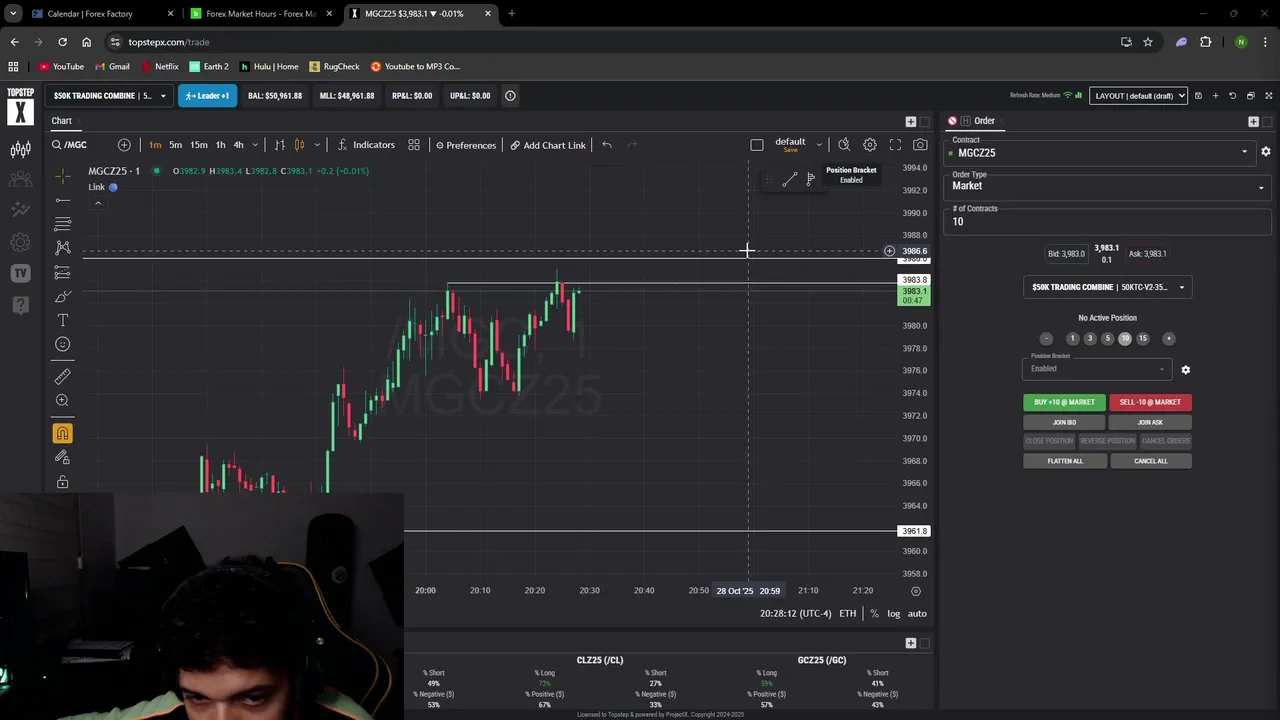This screenshot has width=1280, height=720.
Task: Toggle magnet mode in drawing toolbar
Action: pos(63,433)
